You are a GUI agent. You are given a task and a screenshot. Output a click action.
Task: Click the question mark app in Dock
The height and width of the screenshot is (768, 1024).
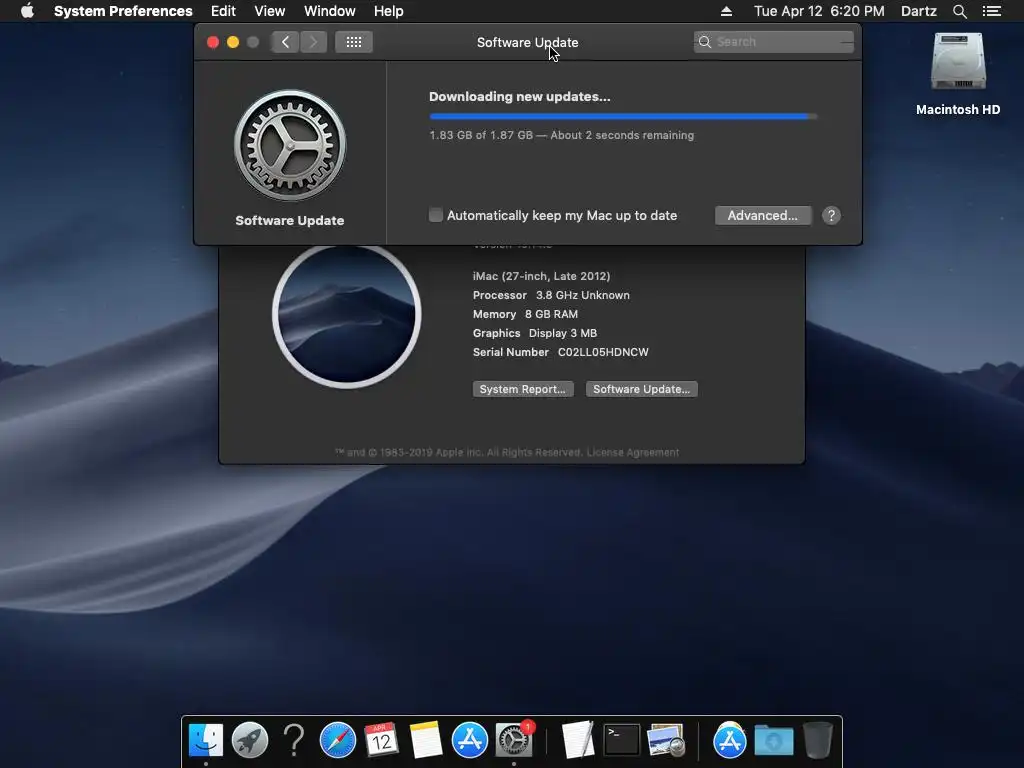click(294, 741)
